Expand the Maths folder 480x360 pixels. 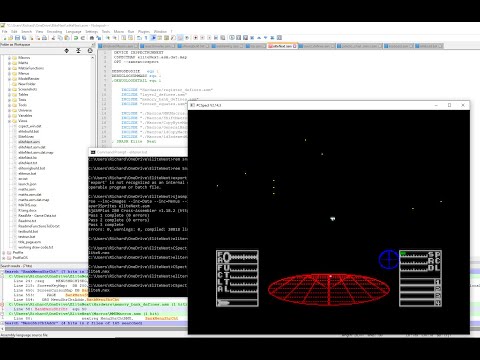click(x=9, y=63)
